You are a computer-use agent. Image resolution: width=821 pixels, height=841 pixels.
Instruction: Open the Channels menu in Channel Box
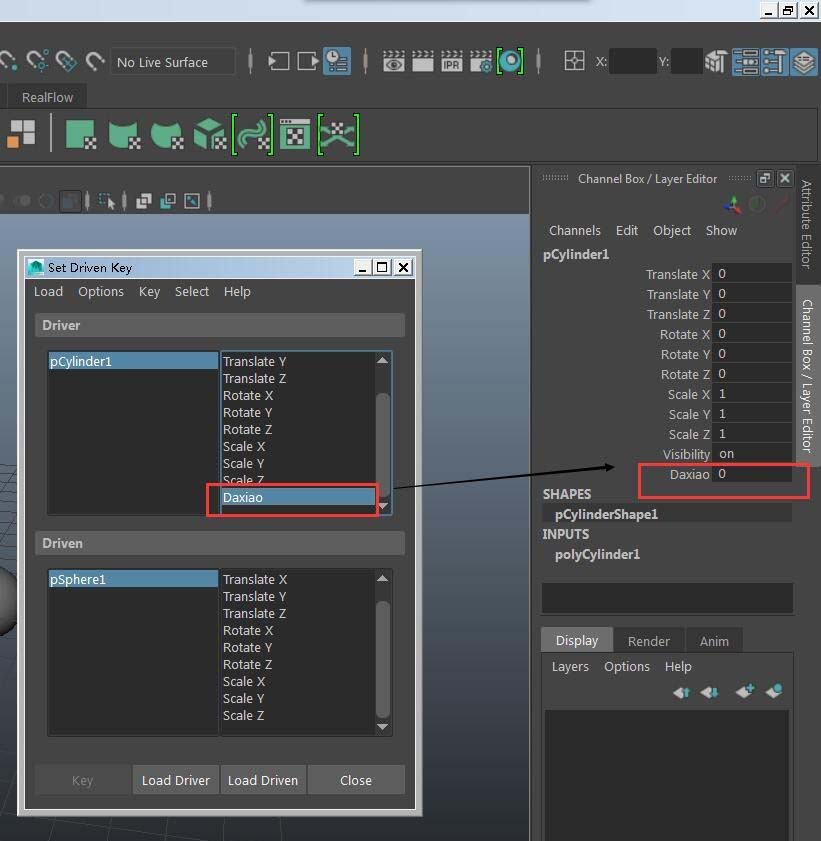coord(574,231)
